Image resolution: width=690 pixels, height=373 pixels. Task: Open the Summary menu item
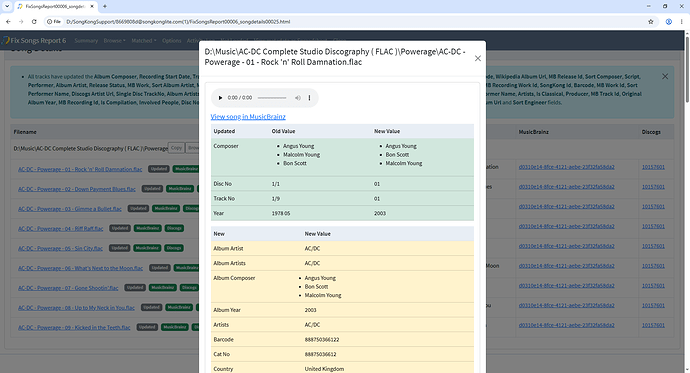coord(86,40)
